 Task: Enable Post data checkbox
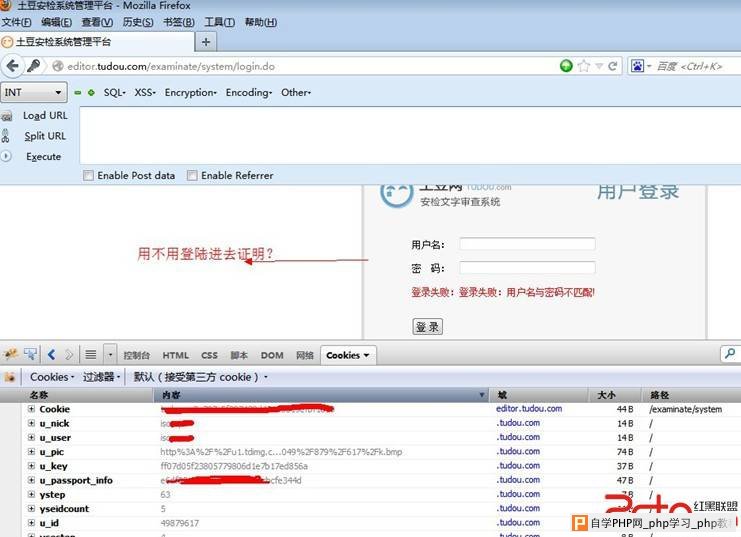[88, 175]
